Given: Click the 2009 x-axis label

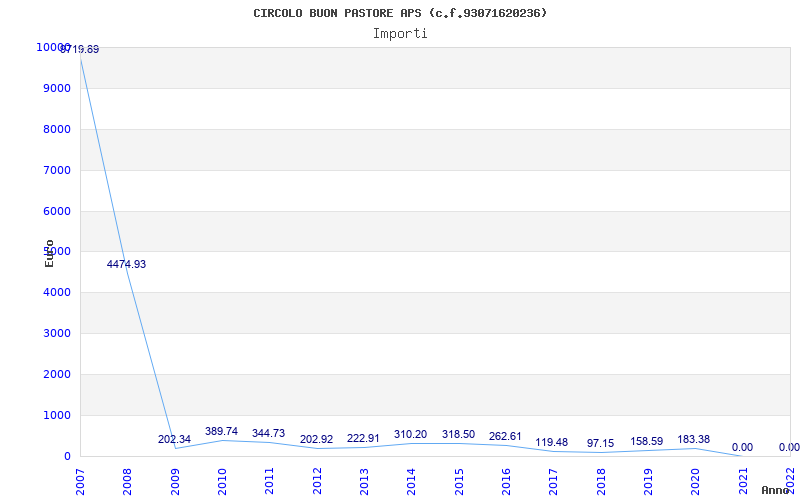Looking at the screenshot, I should tap(175, 481).
